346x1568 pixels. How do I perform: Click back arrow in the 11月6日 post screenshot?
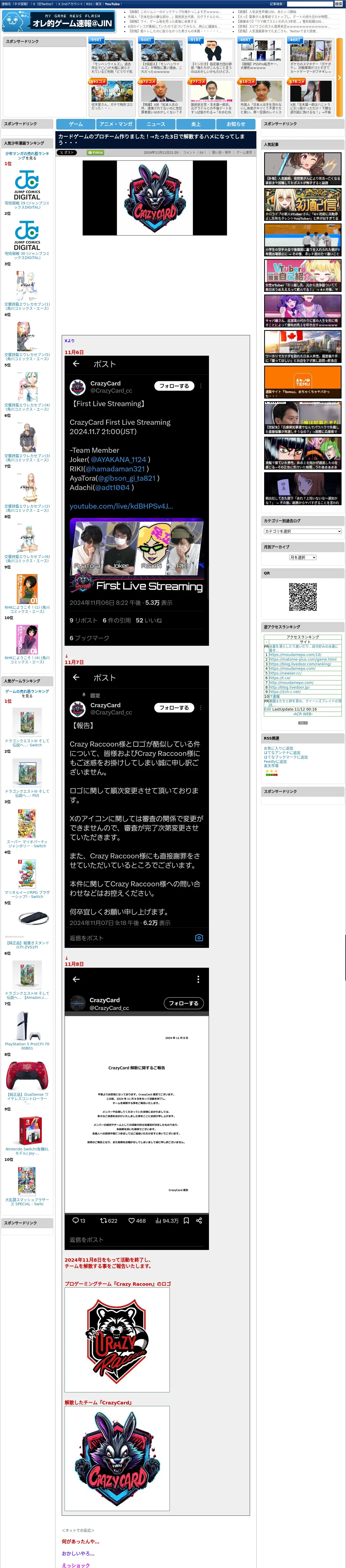76,364
